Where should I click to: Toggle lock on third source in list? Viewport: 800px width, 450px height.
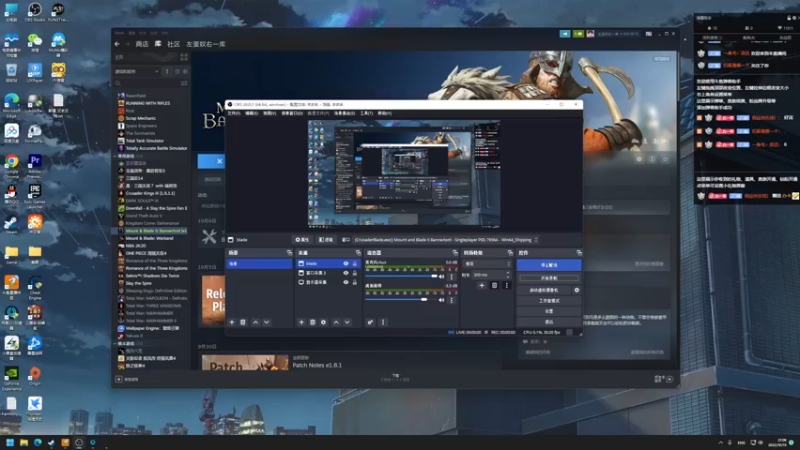(x=355, y=282)
